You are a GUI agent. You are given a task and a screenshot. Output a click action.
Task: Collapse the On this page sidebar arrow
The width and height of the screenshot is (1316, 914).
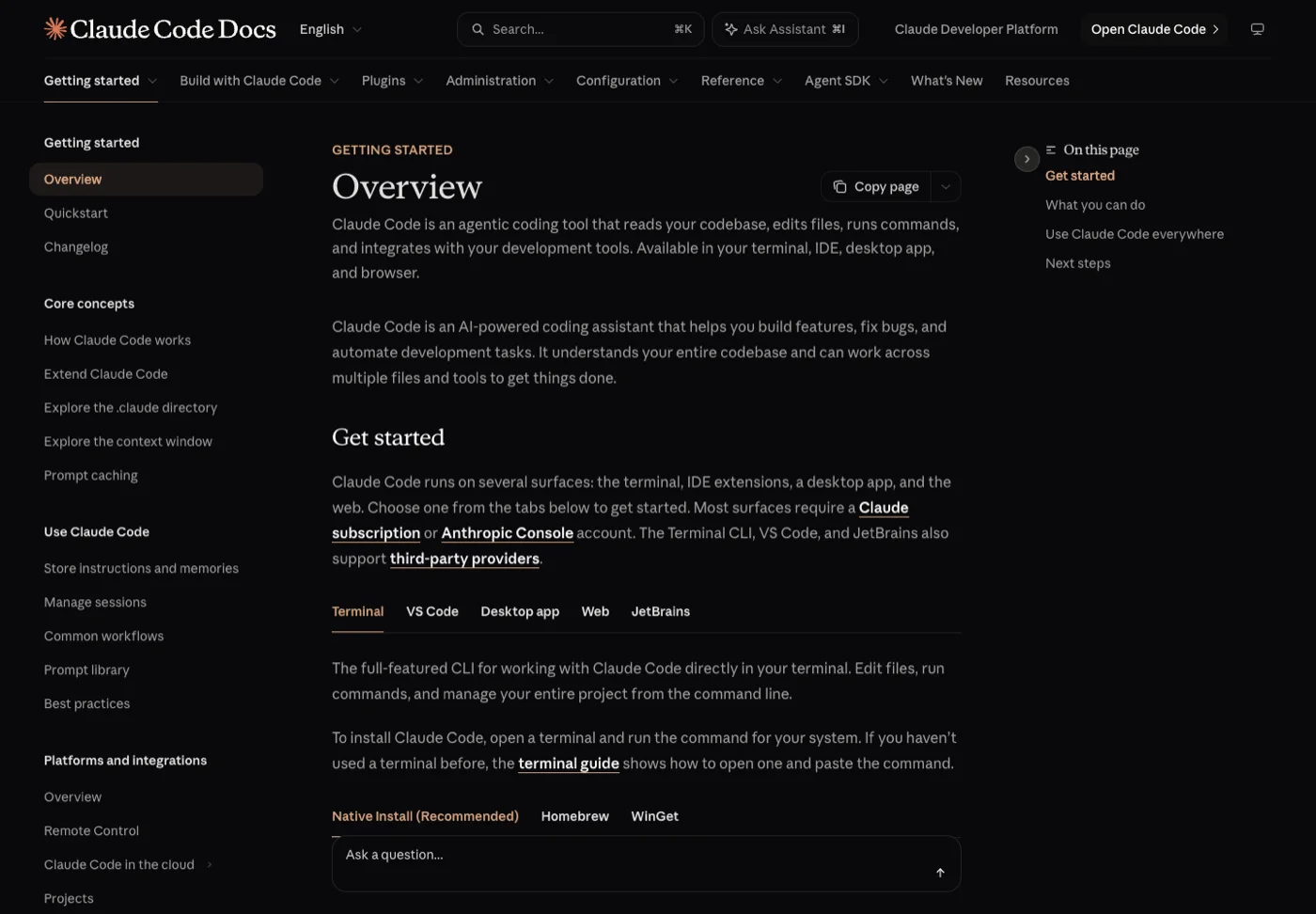pos(1026,159)
